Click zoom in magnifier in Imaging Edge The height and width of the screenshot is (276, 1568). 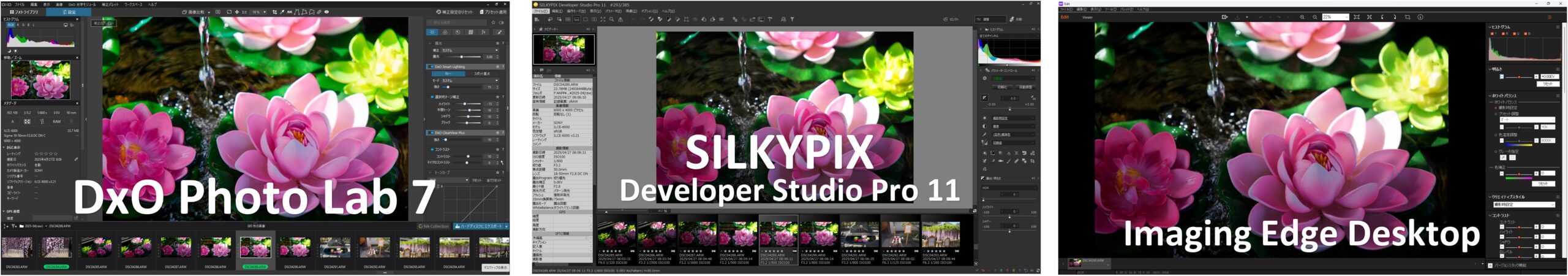[x=1302, y=17]
